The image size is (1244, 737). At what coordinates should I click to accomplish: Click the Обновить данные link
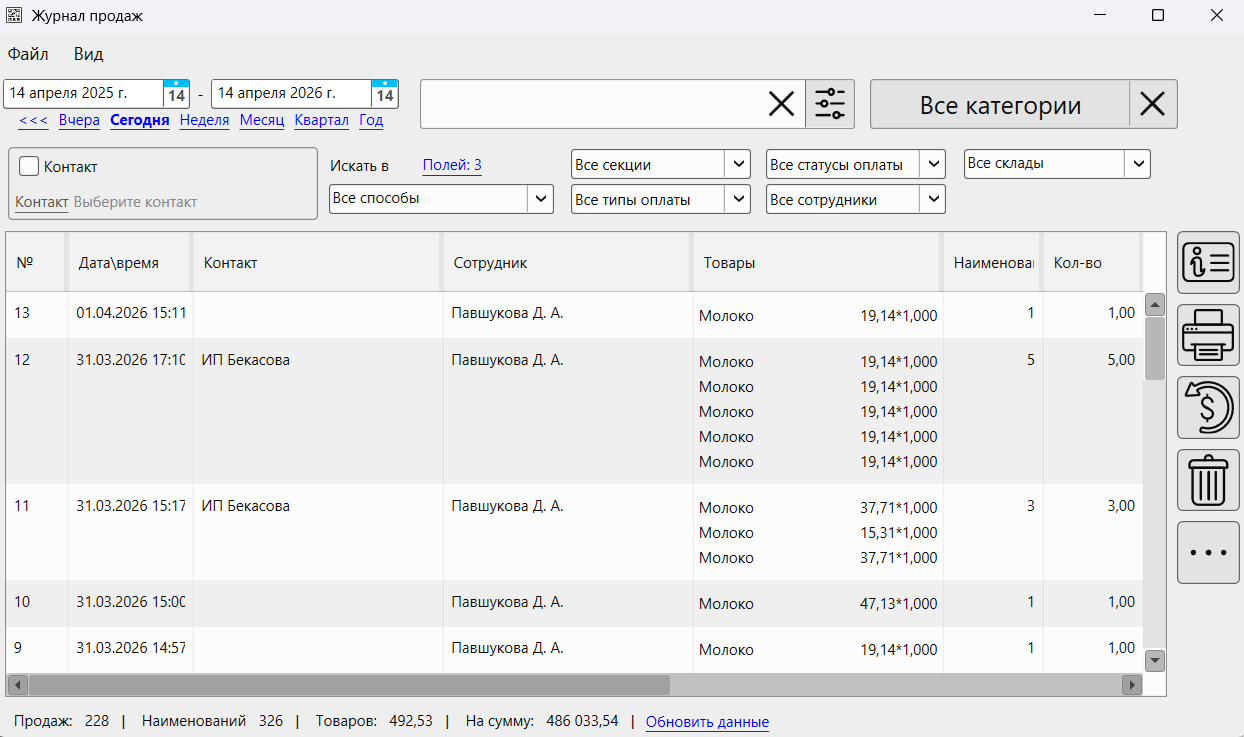coord(707,722)
